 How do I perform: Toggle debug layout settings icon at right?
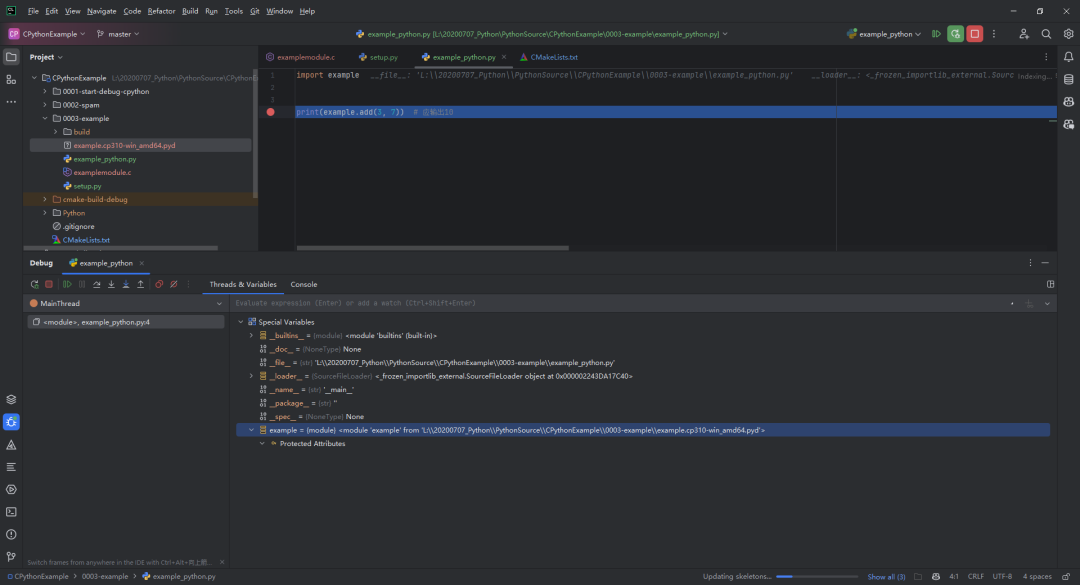1050,284
